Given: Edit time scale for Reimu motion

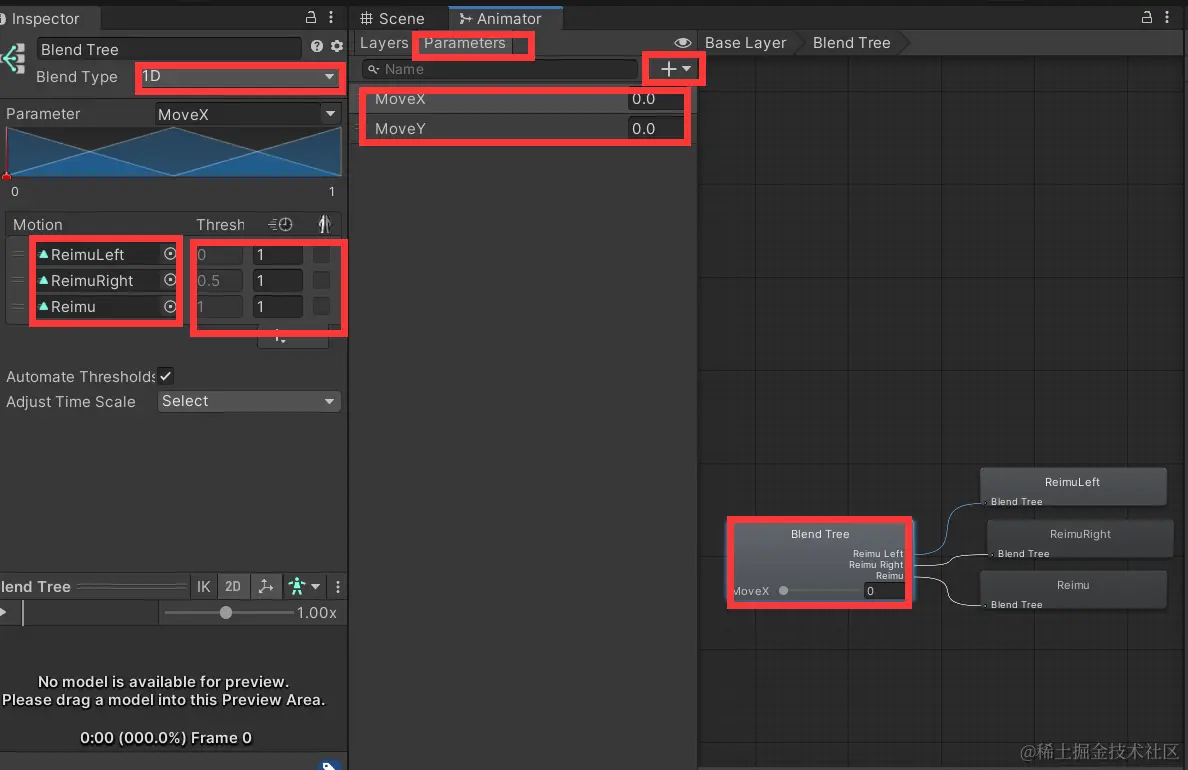Looking at the screenshot, I should click(277, 306).
